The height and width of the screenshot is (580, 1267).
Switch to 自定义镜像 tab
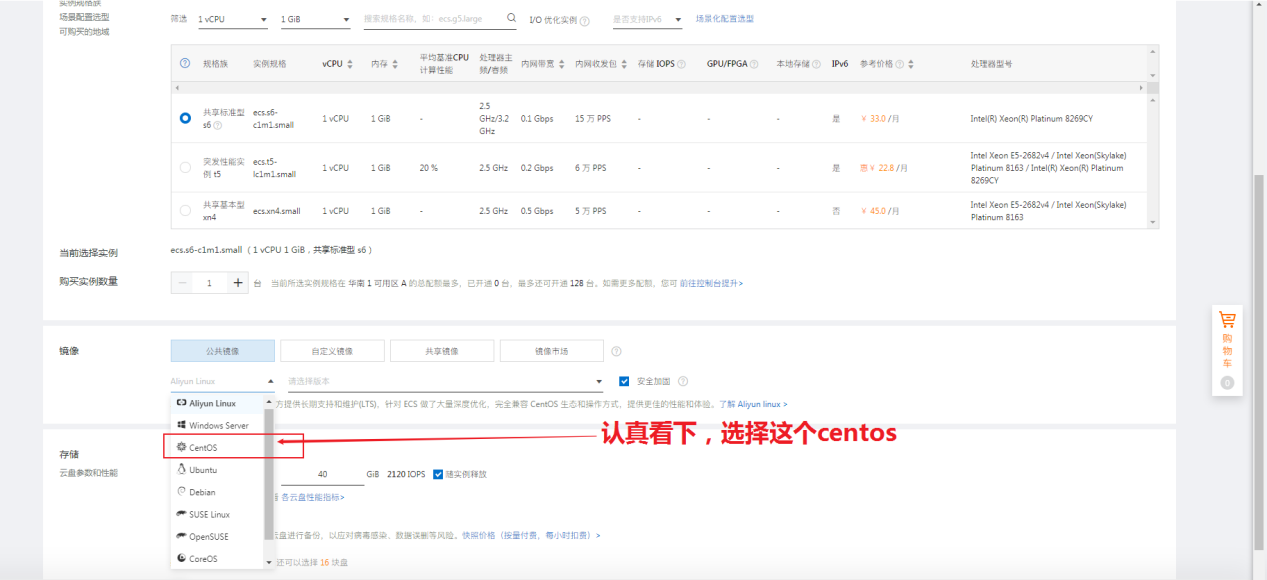click(x=332, y=351)
